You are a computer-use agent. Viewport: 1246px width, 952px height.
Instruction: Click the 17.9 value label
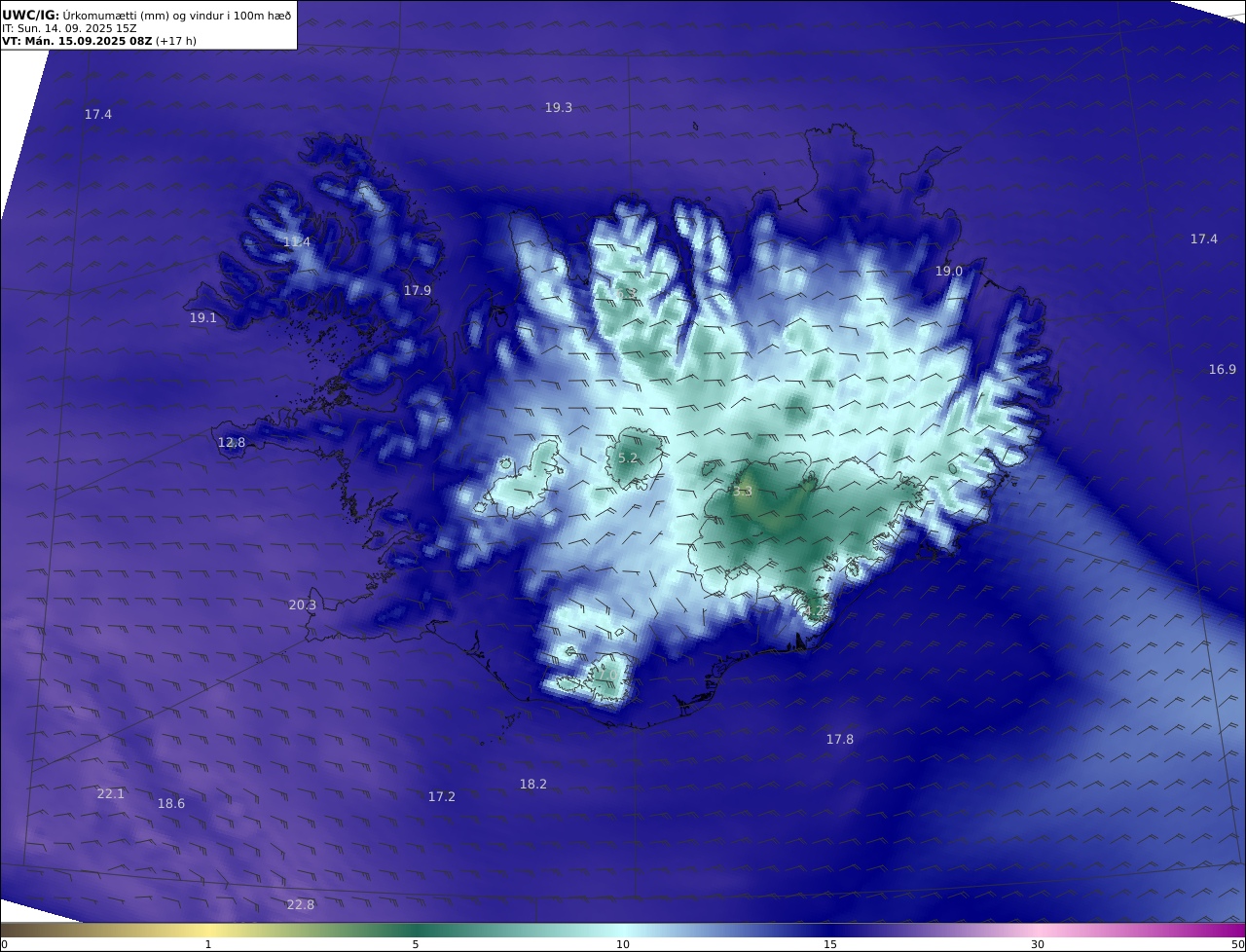[x=418, y=291]
